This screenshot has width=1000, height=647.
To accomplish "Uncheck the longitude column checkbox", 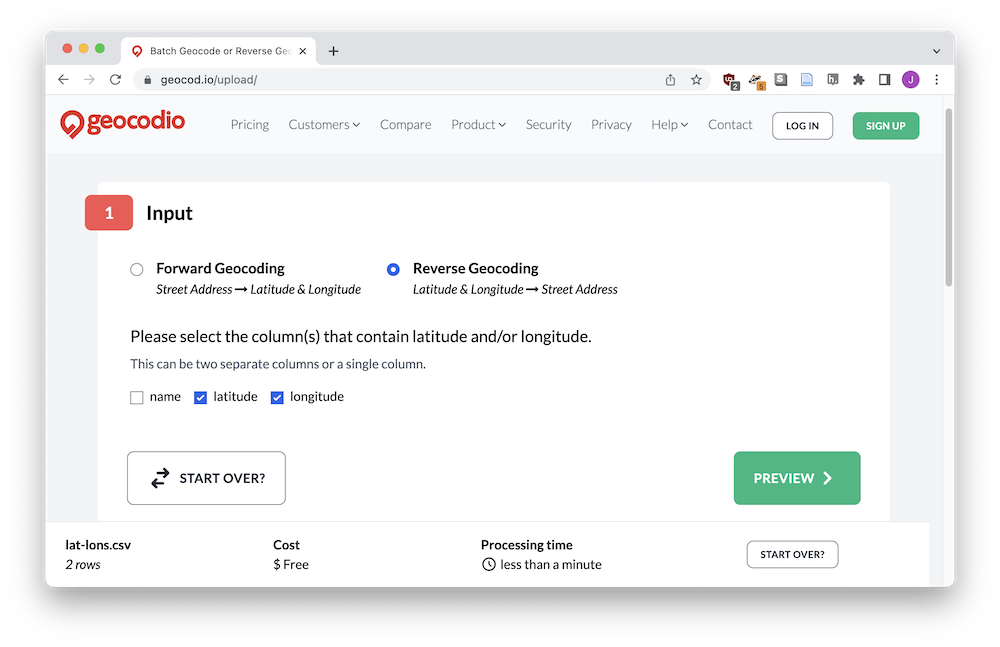I will coord(277,398).
